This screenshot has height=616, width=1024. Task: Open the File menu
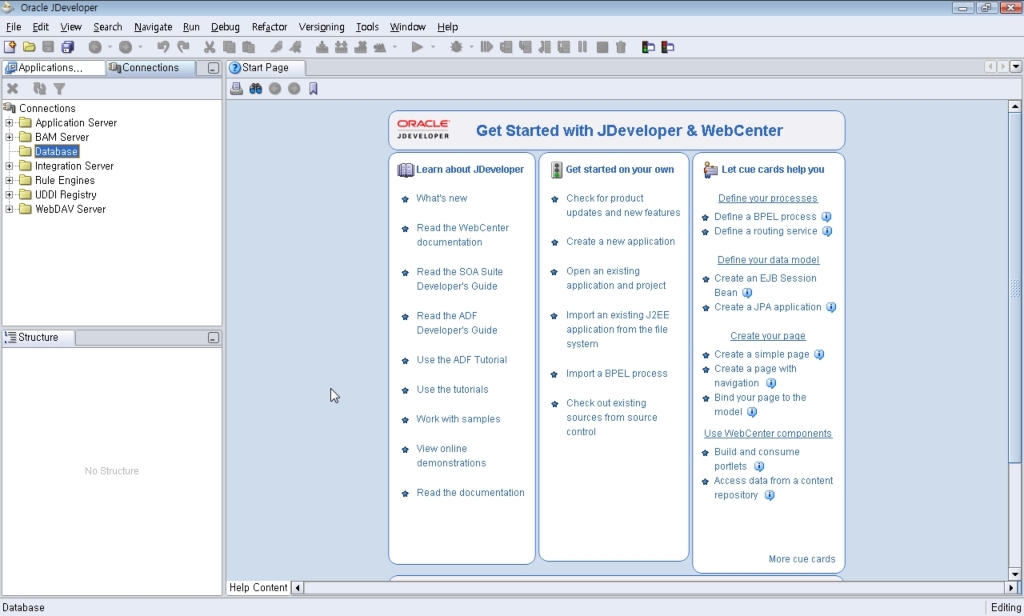(14, 27)
